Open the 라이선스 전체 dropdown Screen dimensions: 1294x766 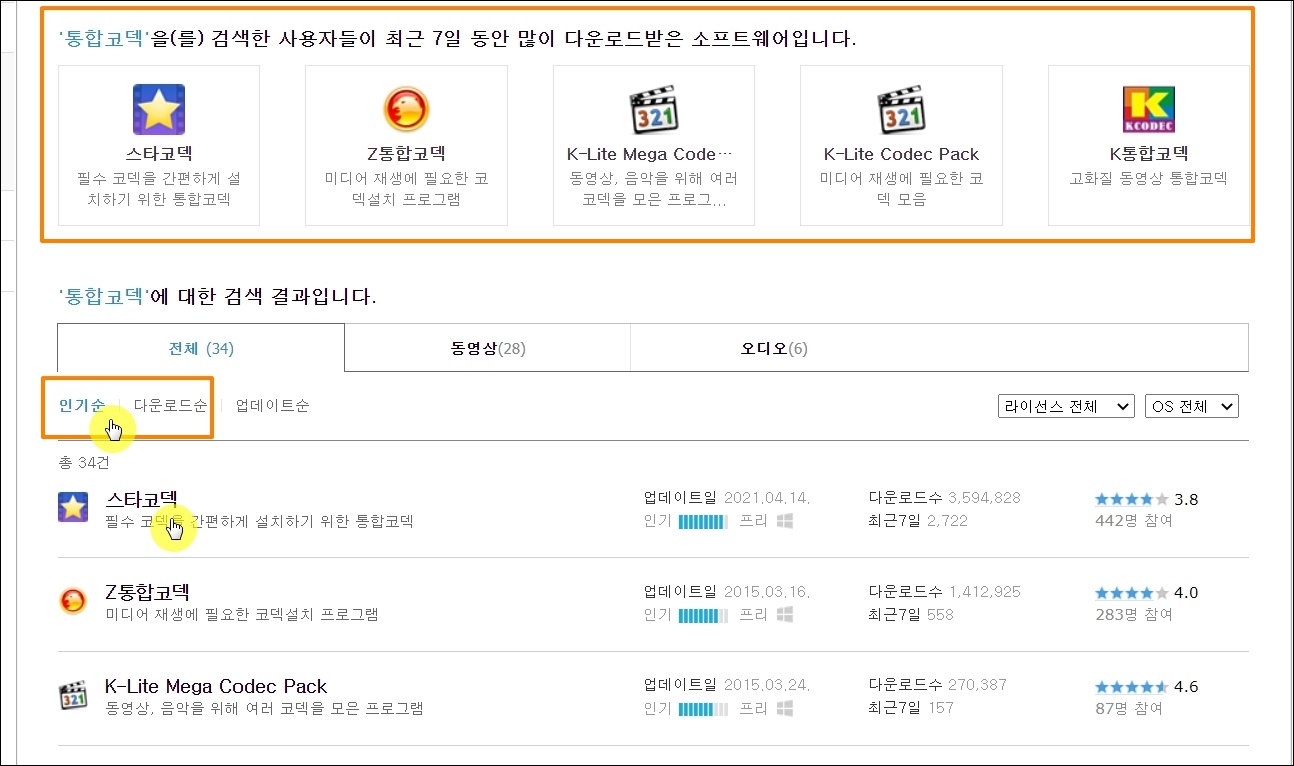point(1066,406)
